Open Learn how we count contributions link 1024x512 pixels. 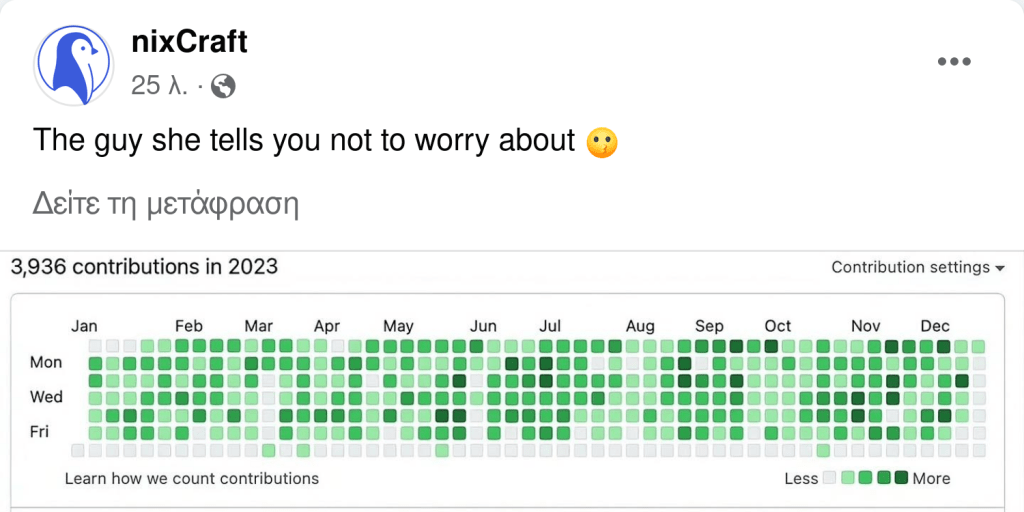[192, 478]
